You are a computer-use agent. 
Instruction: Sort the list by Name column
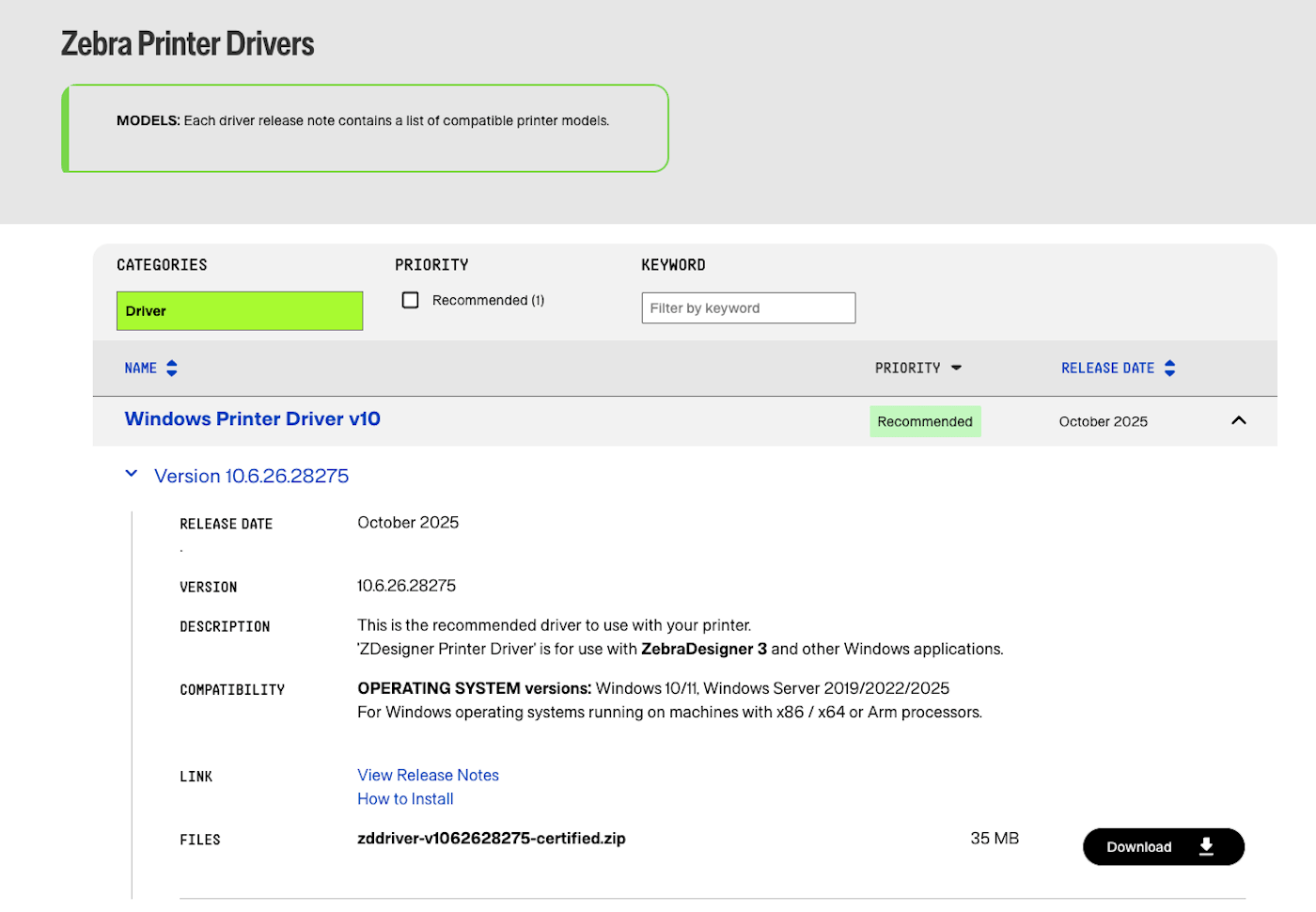[x=141, y=368]
